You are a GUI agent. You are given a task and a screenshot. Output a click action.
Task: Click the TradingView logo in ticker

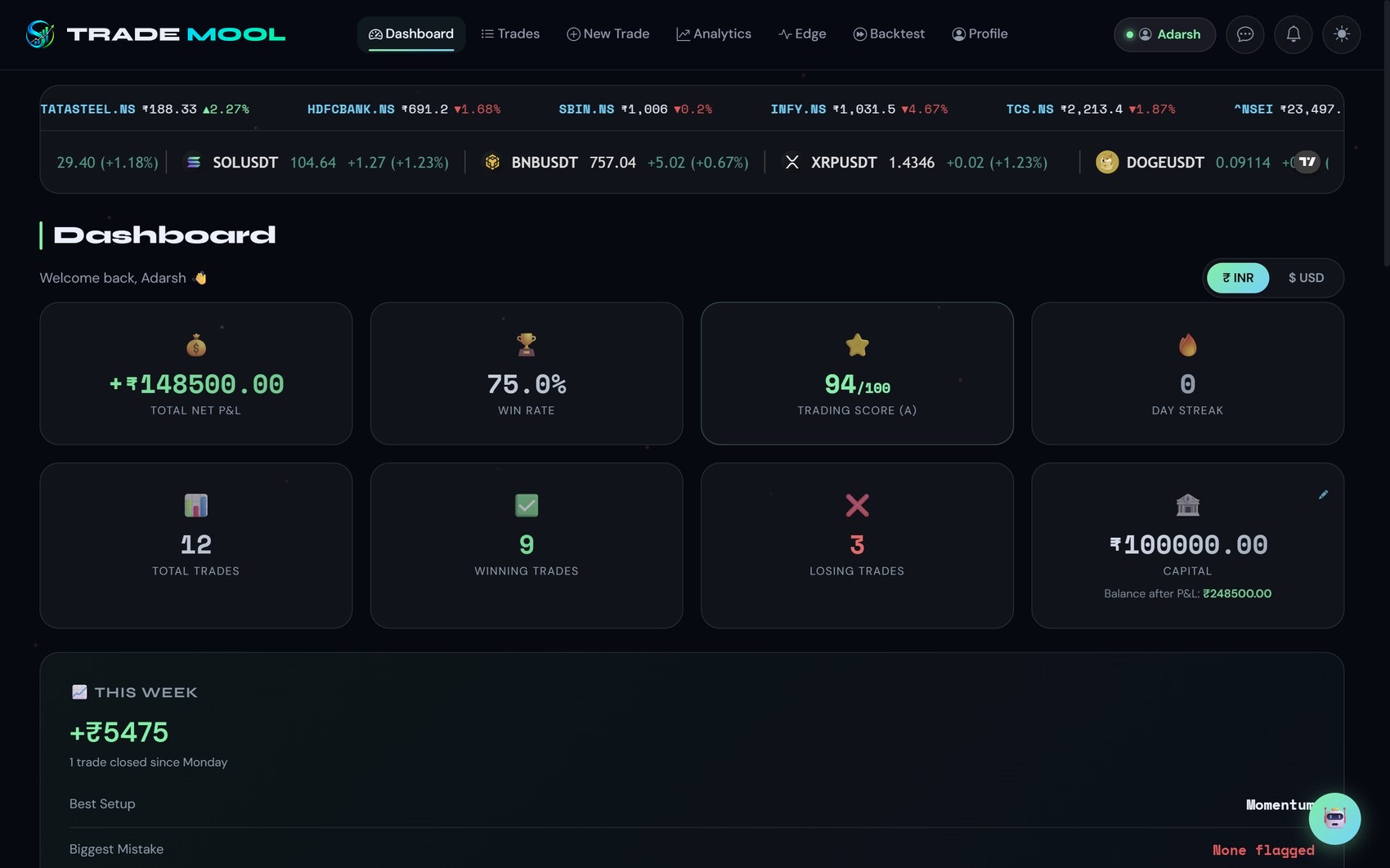(x=1307, y=162)
